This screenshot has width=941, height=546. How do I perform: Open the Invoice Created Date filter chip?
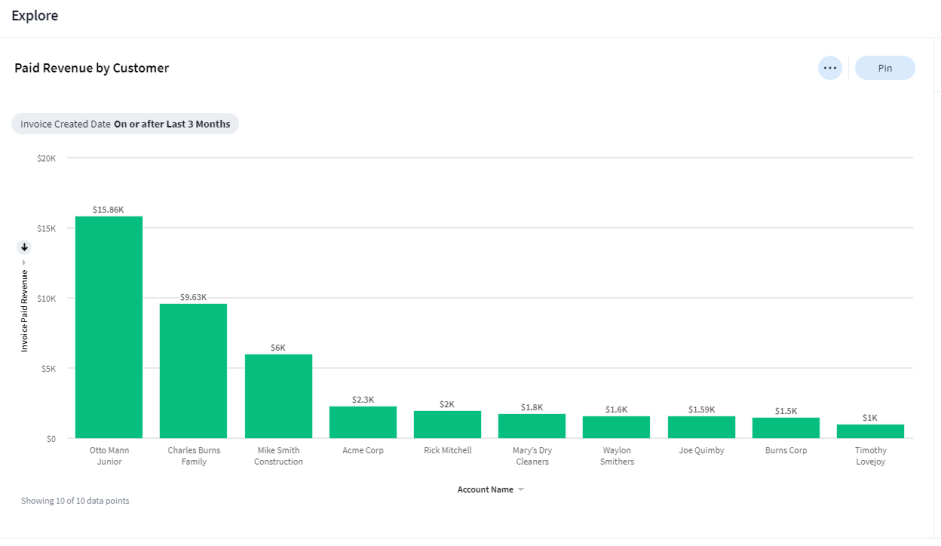125,124
